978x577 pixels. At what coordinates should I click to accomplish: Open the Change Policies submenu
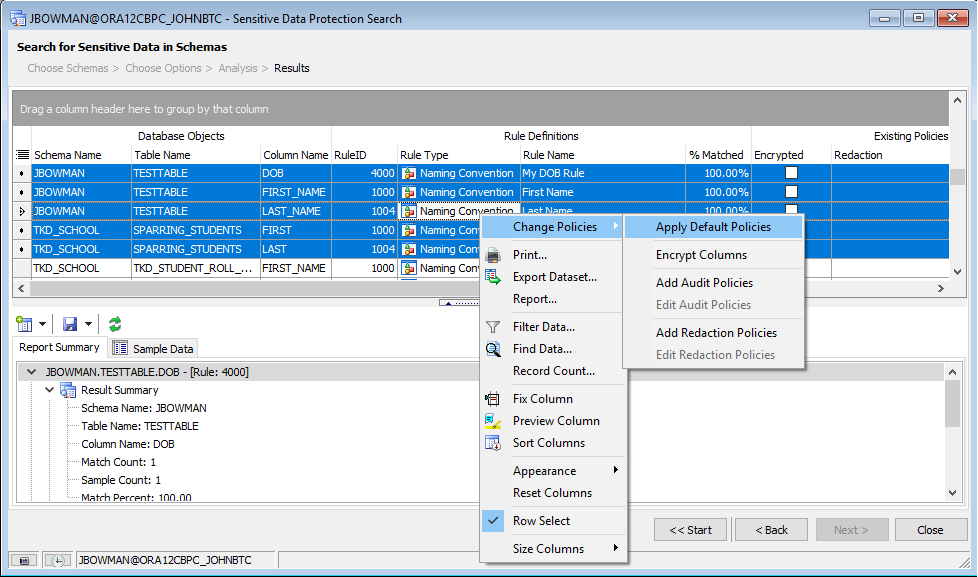point(553,227)
